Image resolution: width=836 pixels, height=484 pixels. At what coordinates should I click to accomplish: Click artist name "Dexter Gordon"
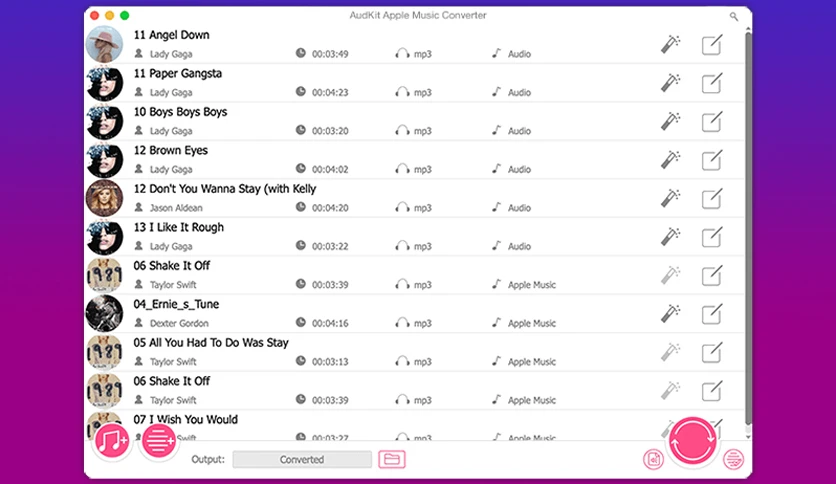click(x=179, y=324)
